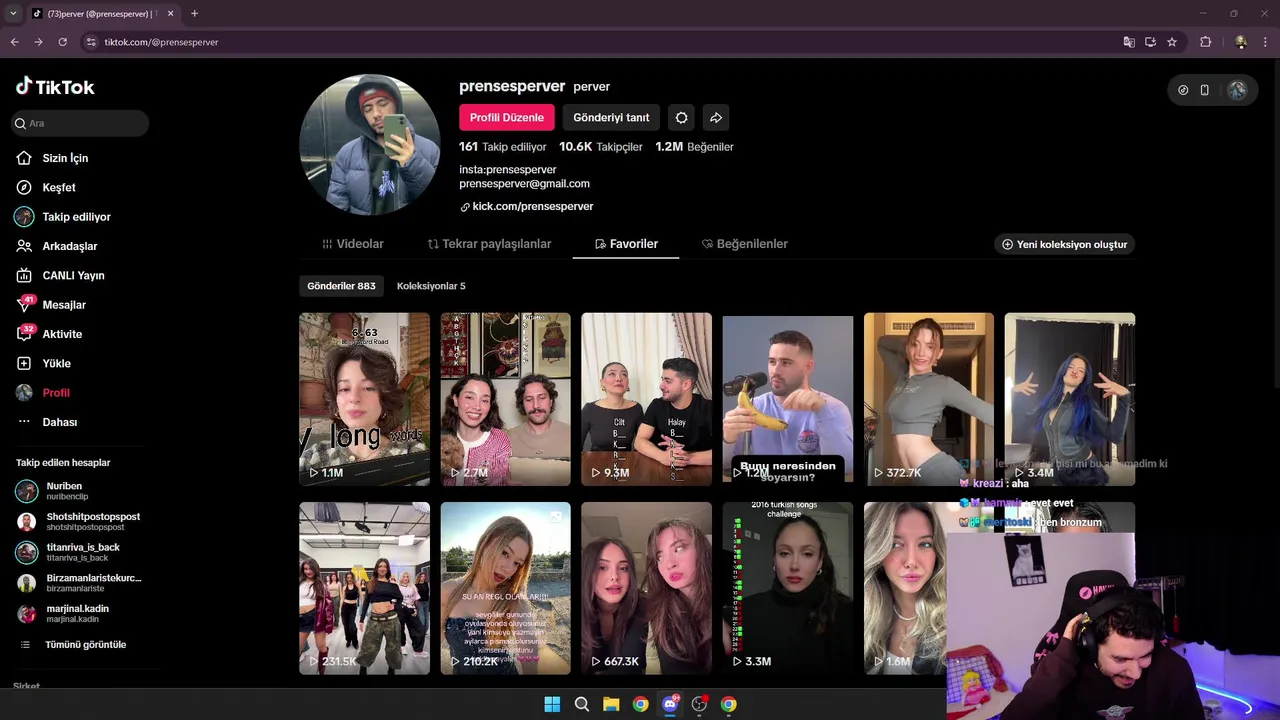Go back in browser
Image resolution: width=1280 pixels, height=720 pixels.
click(x=14, y=42)
